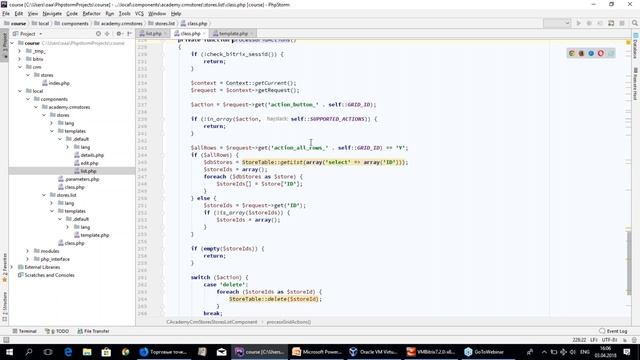
Task: Click UTF-8 encoding in status bar
Action: point(609,340)
